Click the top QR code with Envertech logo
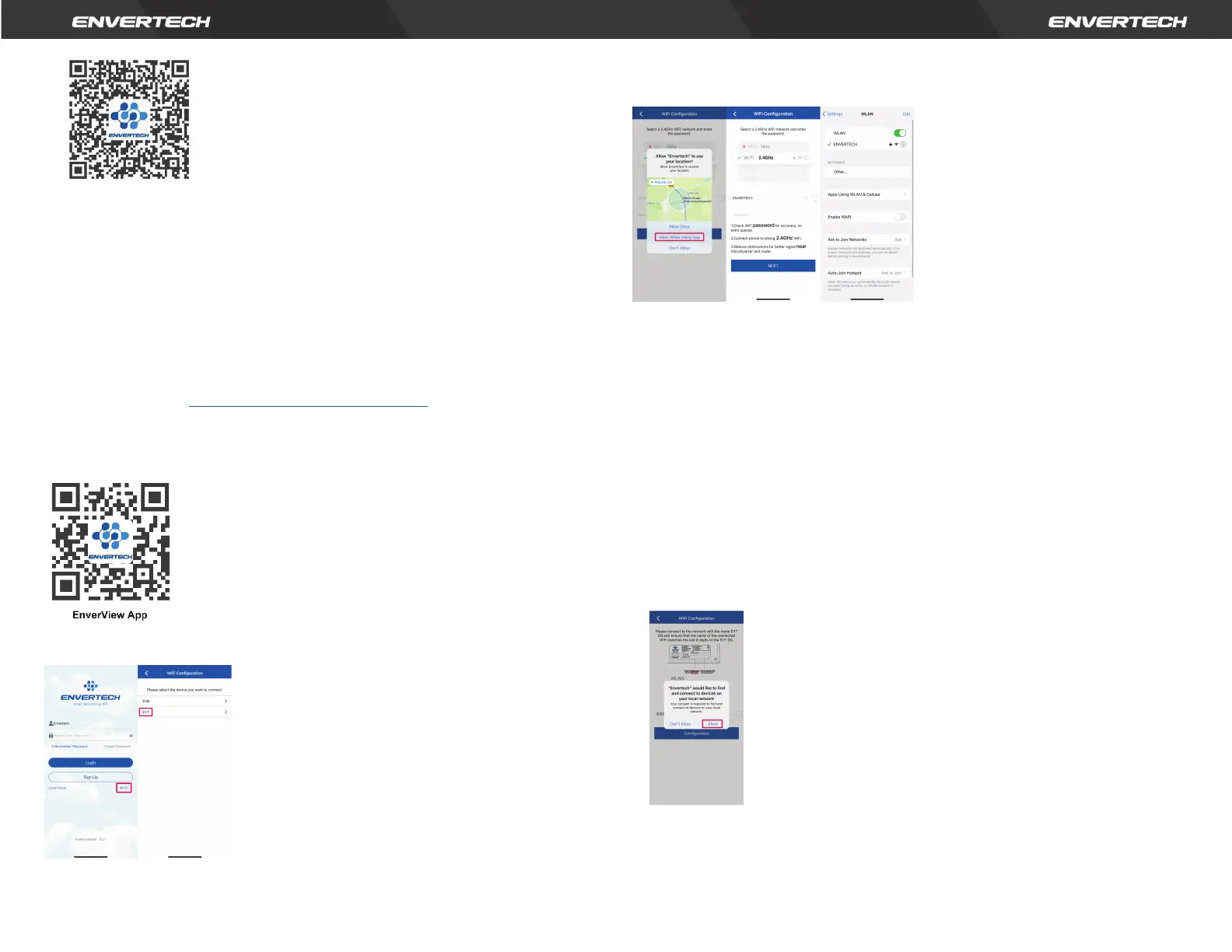The image size is (1232, 952). pyautogui.click(x=129, y=119)
